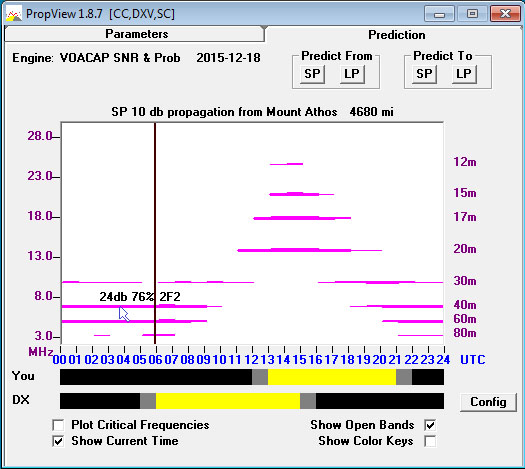The height and width of the screenshot is (469, 525).
Task: Uncheck Show Open Bands checkbox
Action: (430, 425)
